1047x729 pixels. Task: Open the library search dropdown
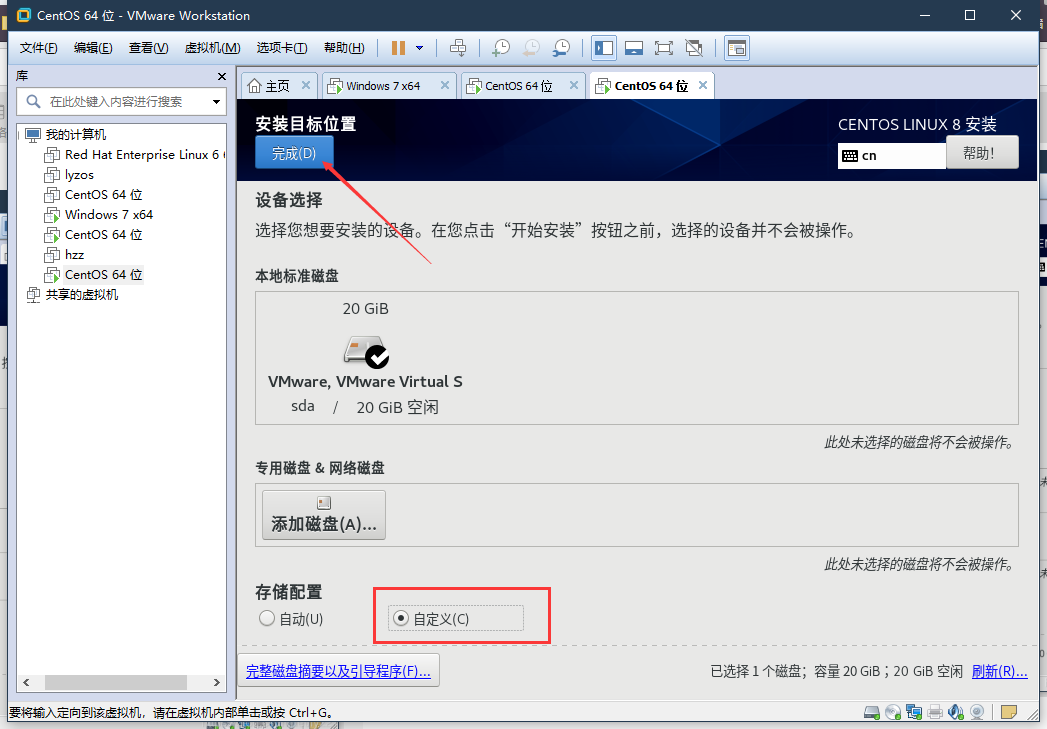[214, 102]
